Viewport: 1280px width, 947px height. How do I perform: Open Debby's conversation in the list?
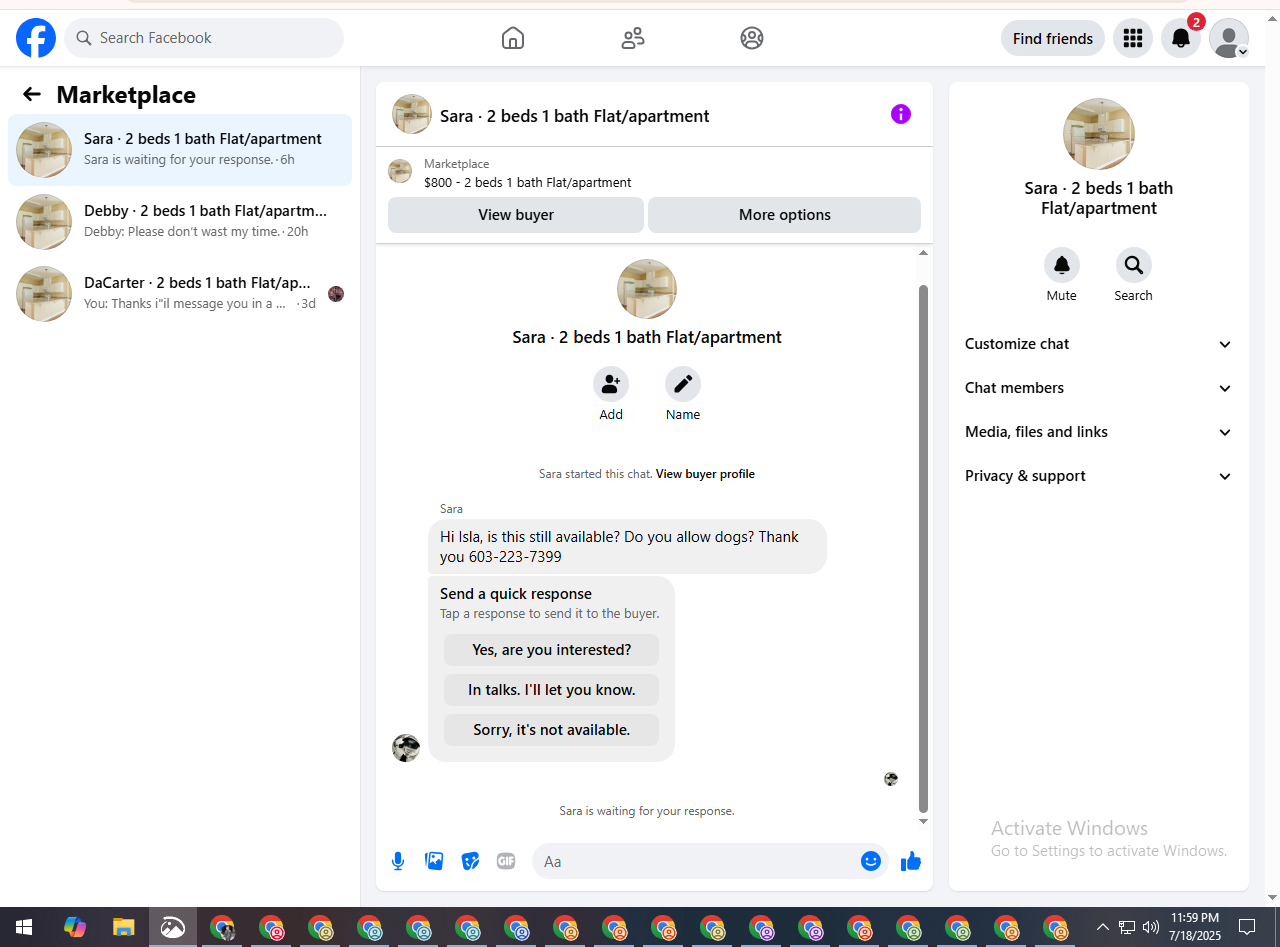click(180, 222)
